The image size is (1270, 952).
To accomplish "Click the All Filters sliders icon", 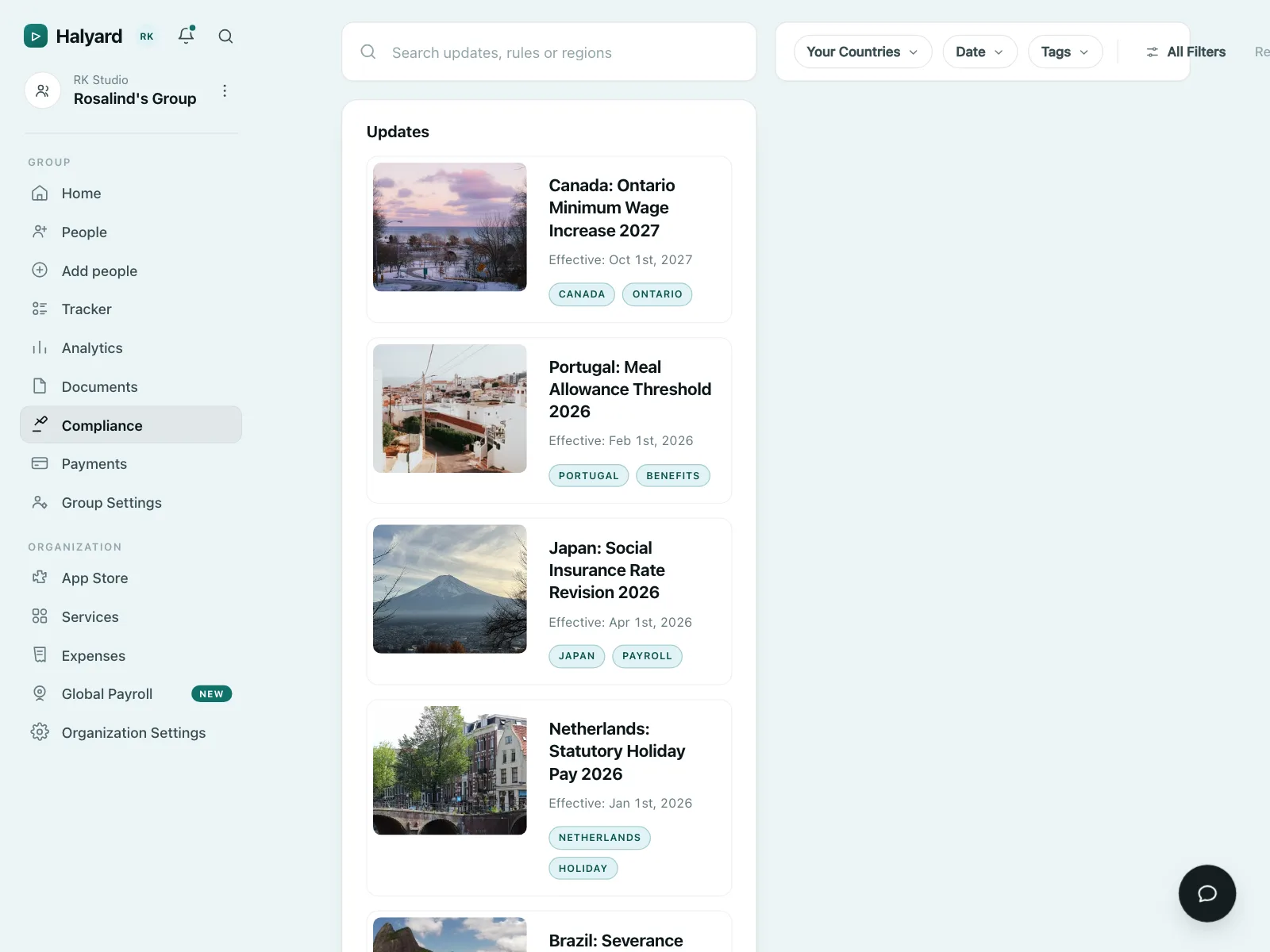I will click(x=1153, y=52).
